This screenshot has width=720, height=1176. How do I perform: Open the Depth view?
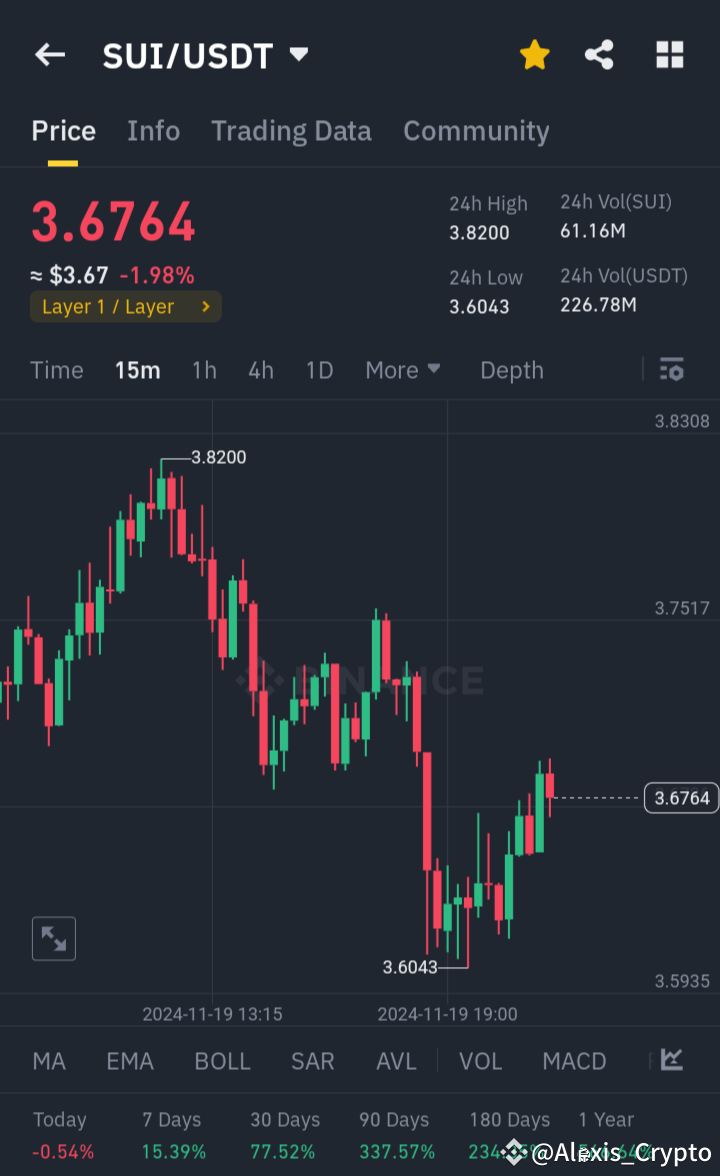click(x=511, y=369)
